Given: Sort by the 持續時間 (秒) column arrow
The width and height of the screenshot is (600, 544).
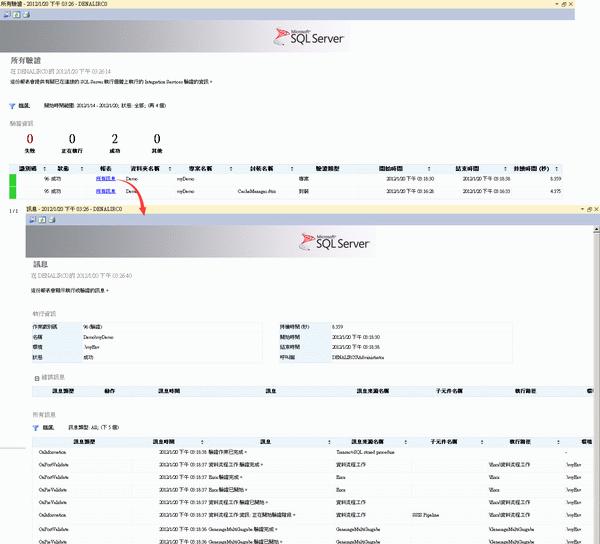Looking at the screenshot, I should coord(556,169).
